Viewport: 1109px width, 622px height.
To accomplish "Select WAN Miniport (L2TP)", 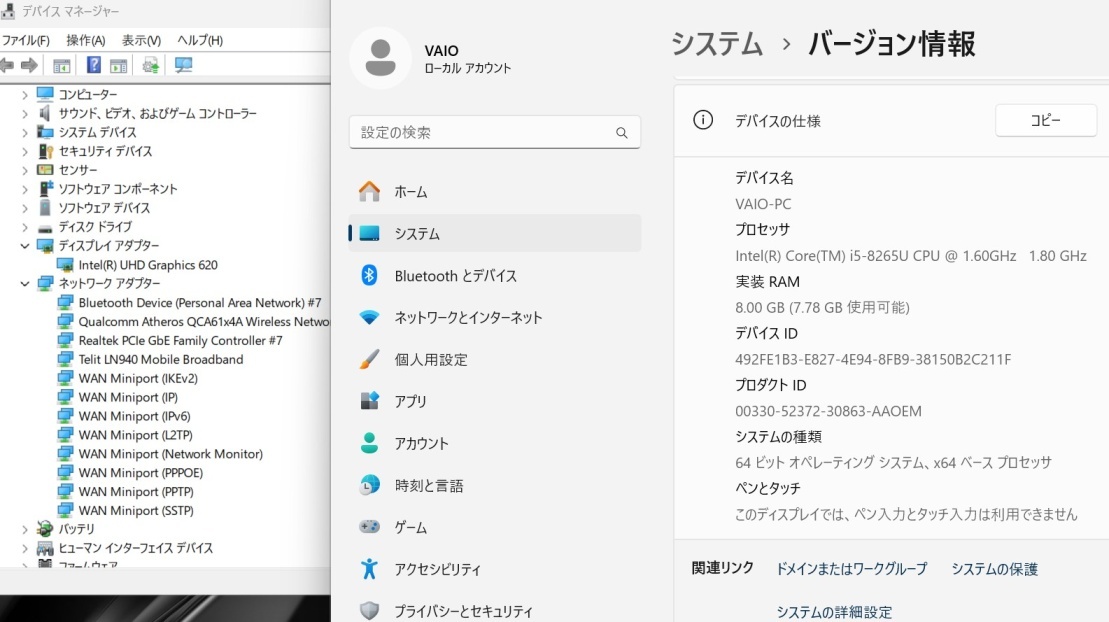I will coord(135,435).
